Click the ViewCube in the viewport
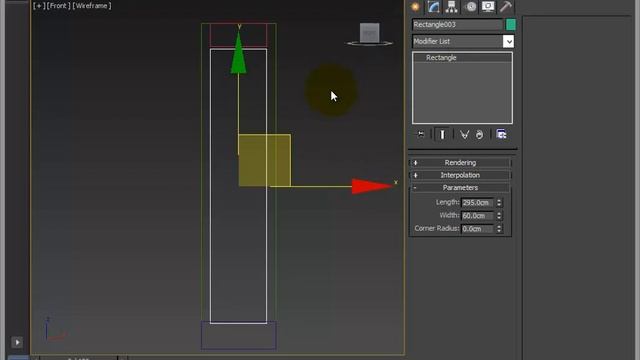 tap(369, 33)
